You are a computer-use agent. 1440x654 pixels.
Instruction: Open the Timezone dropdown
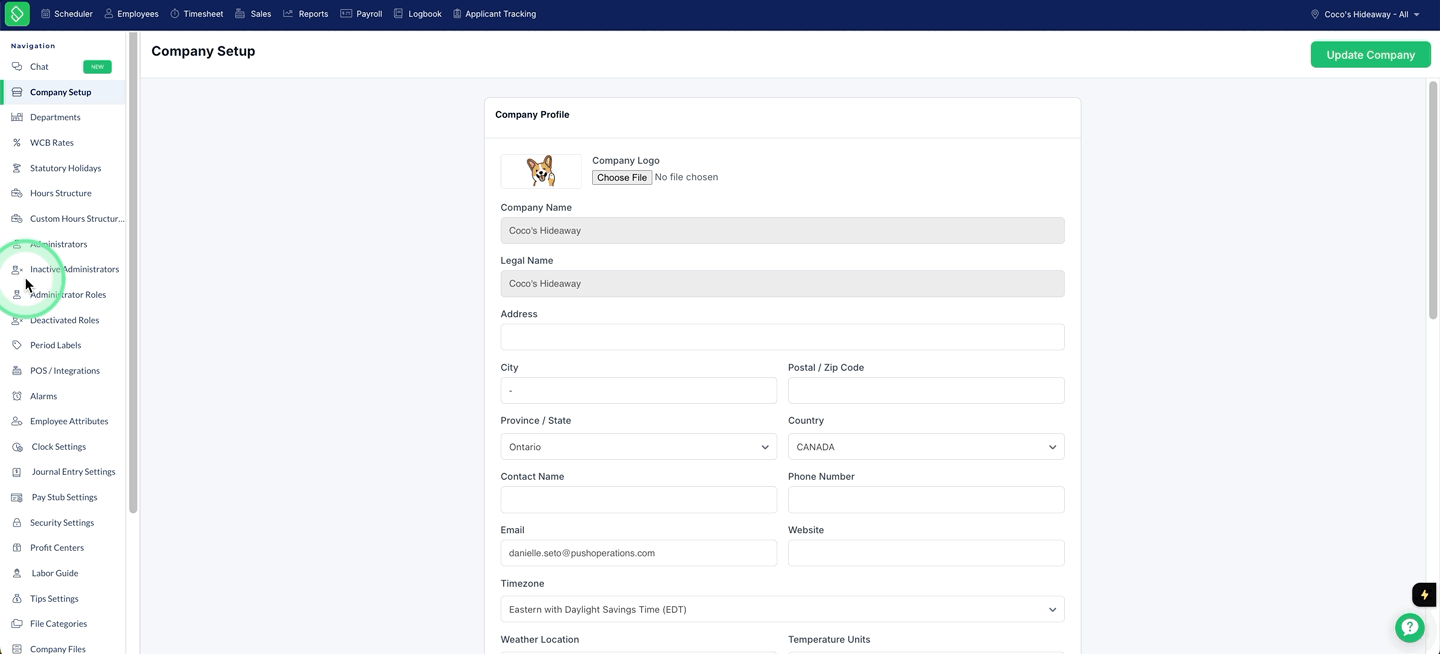pos(782,609)
